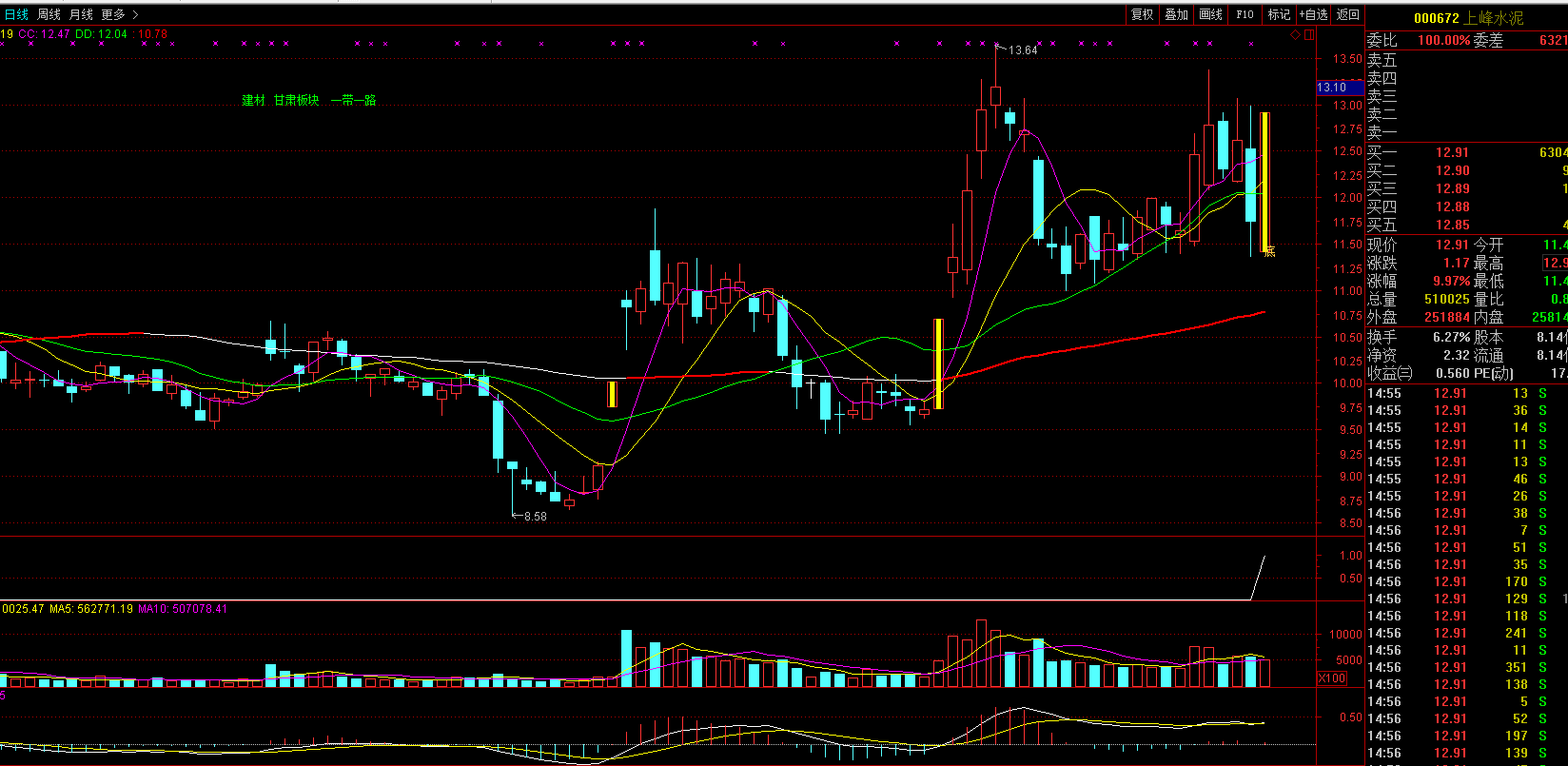Click the tick row with volume 170
The height and width of the screenshot is (766, 1568).
1466,581
